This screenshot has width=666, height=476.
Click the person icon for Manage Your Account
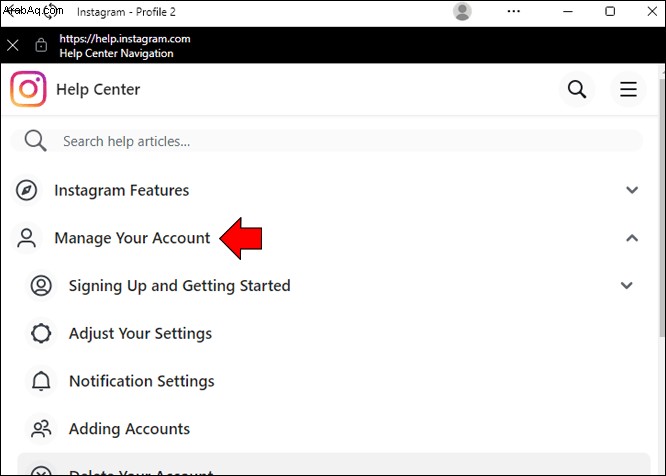26,238
